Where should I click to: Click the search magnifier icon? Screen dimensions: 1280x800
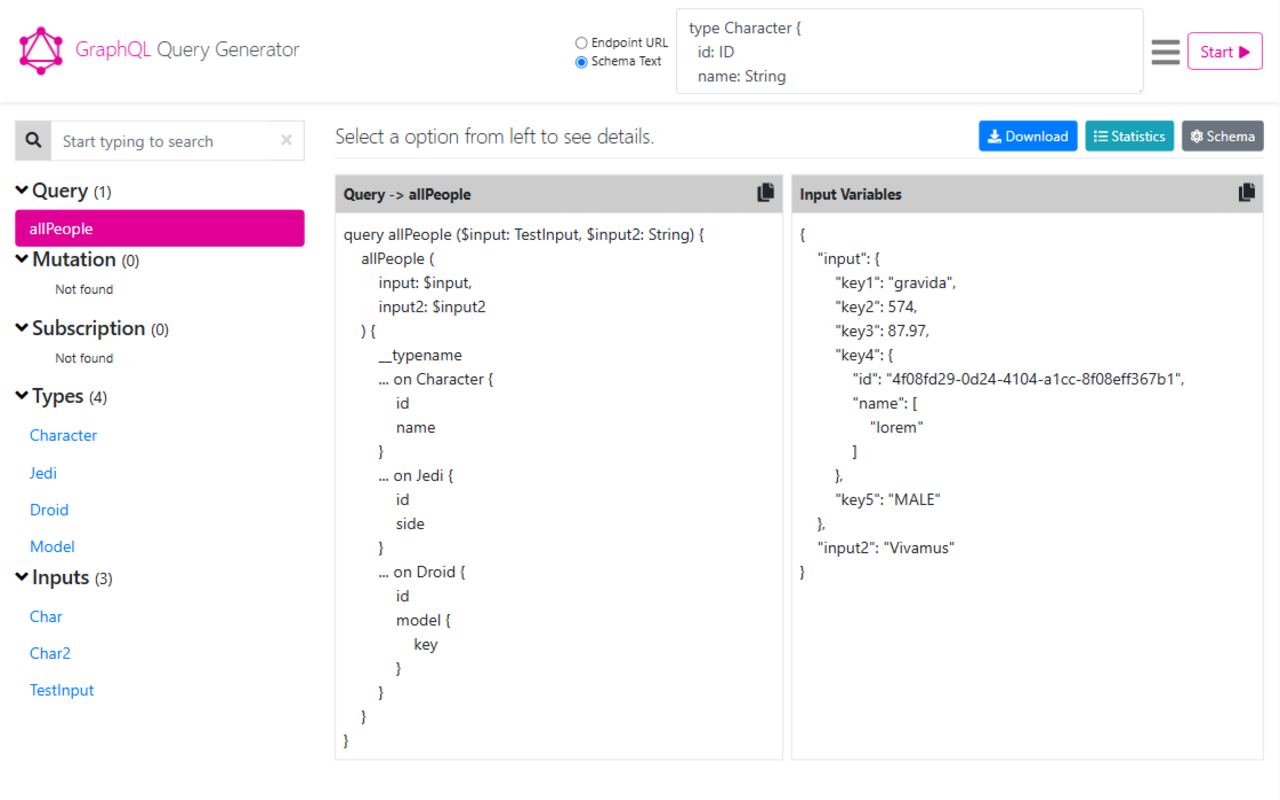pos(33,140)
